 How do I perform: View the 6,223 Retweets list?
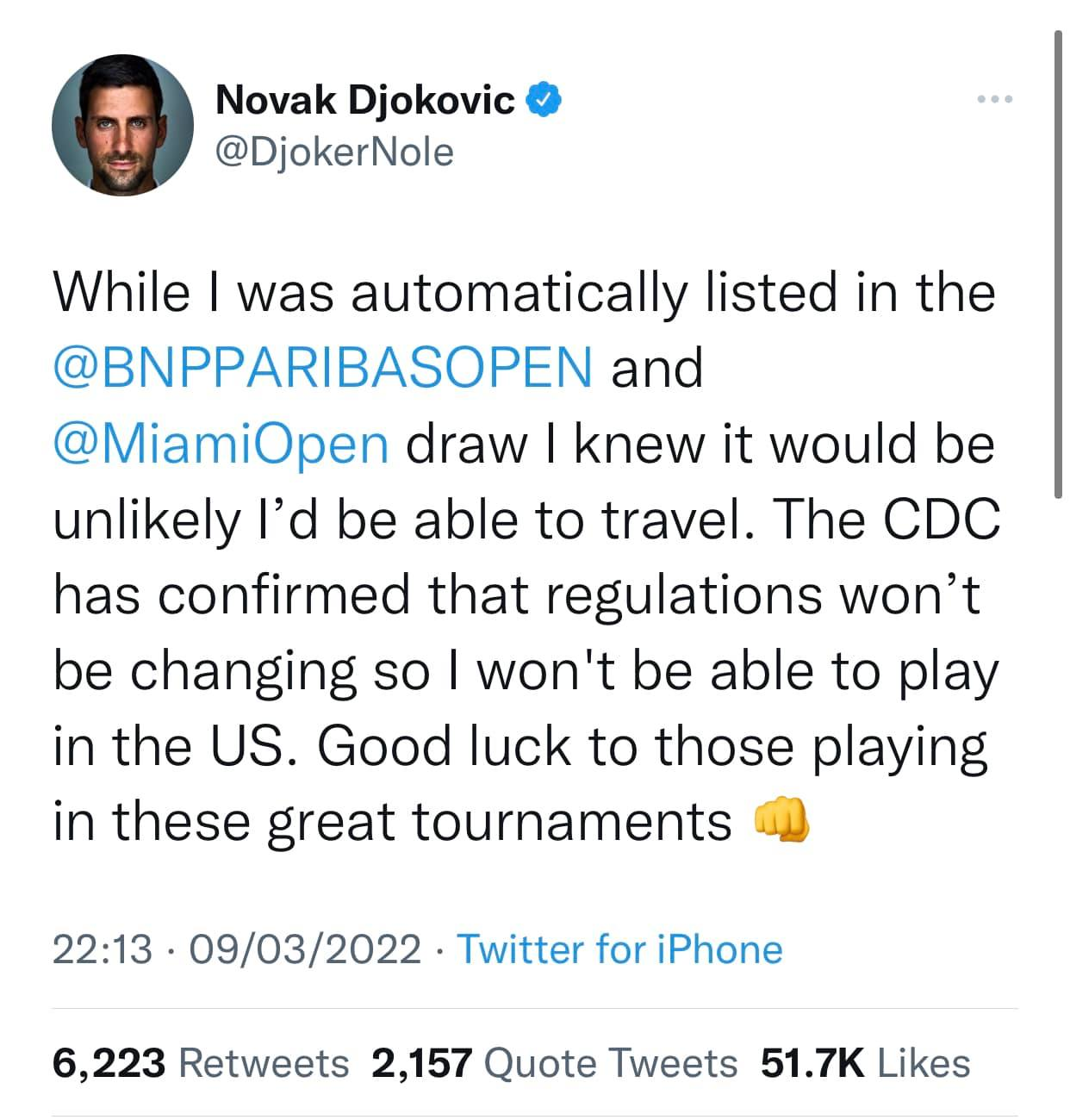tap(201, 1063)
